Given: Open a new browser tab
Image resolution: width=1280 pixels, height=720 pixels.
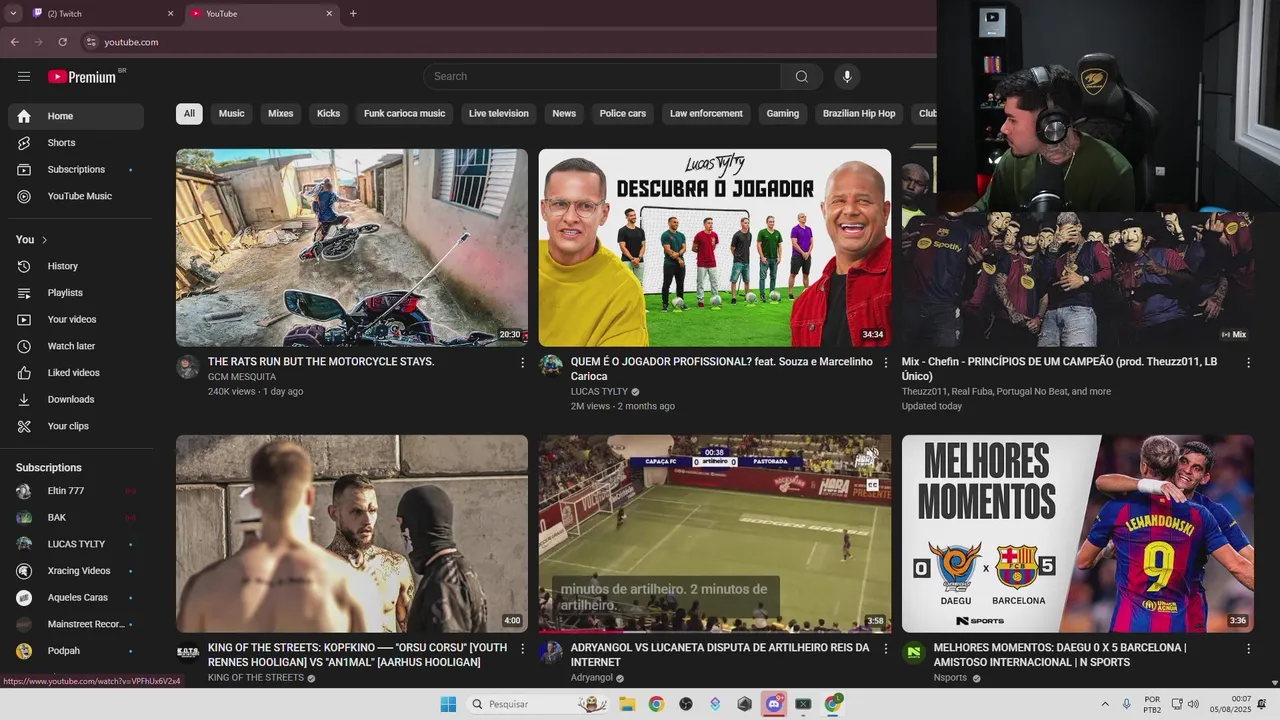Looking at the screenshot, I should point(353,13).
